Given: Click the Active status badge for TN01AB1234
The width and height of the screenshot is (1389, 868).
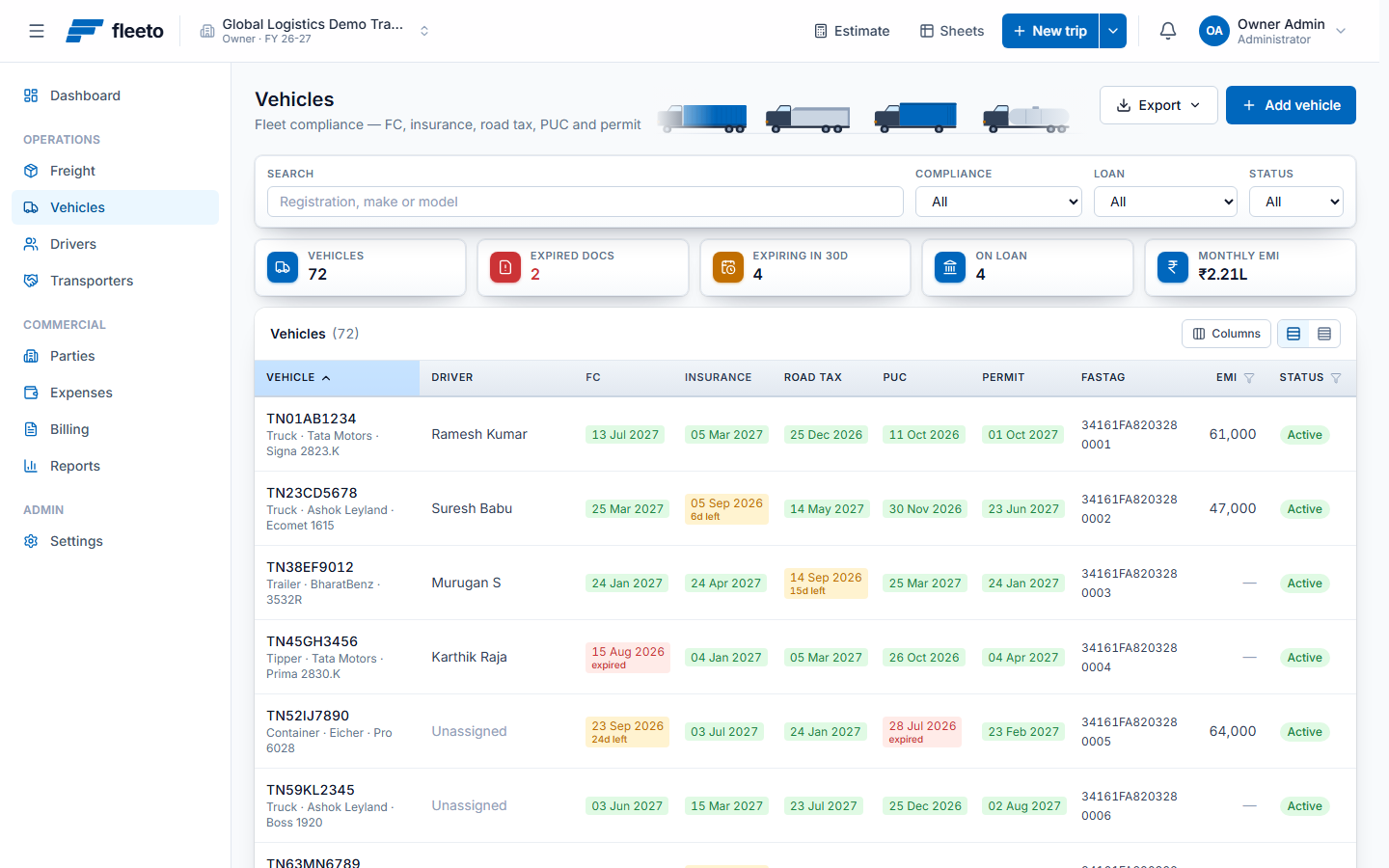Looking at the screenshot, I should click(1304, 435).
